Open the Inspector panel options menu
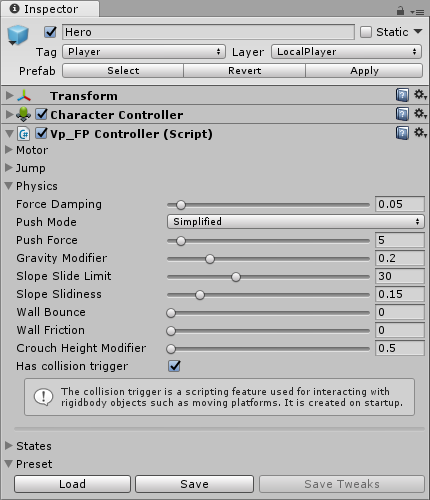Image resolution: width=430 pixels, height=500 pixels. [x=417, y=12]
